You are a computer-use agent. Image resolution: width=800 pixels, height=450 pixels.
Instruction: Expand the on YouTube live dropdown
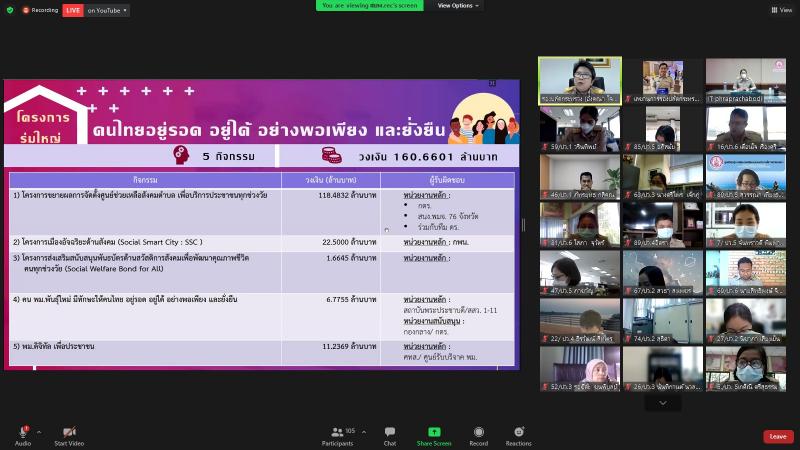pyautogui.click(x=107, y=10)
